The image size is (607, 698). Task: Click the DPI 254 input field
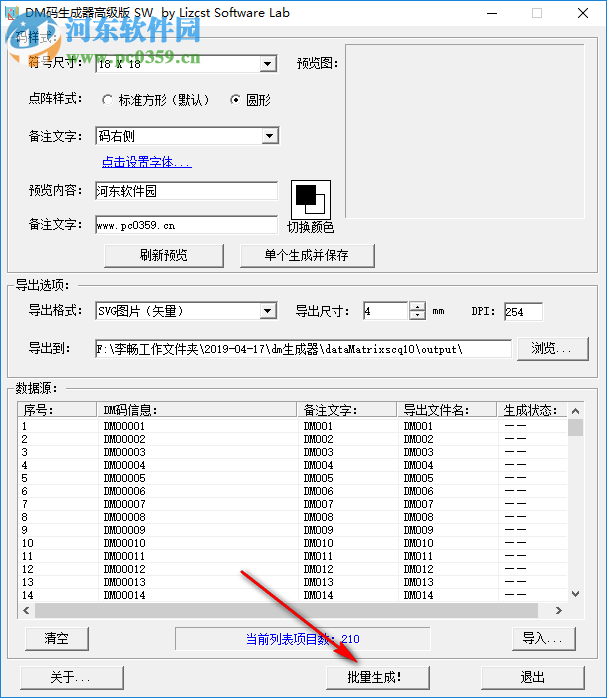(x=523, y=312)
